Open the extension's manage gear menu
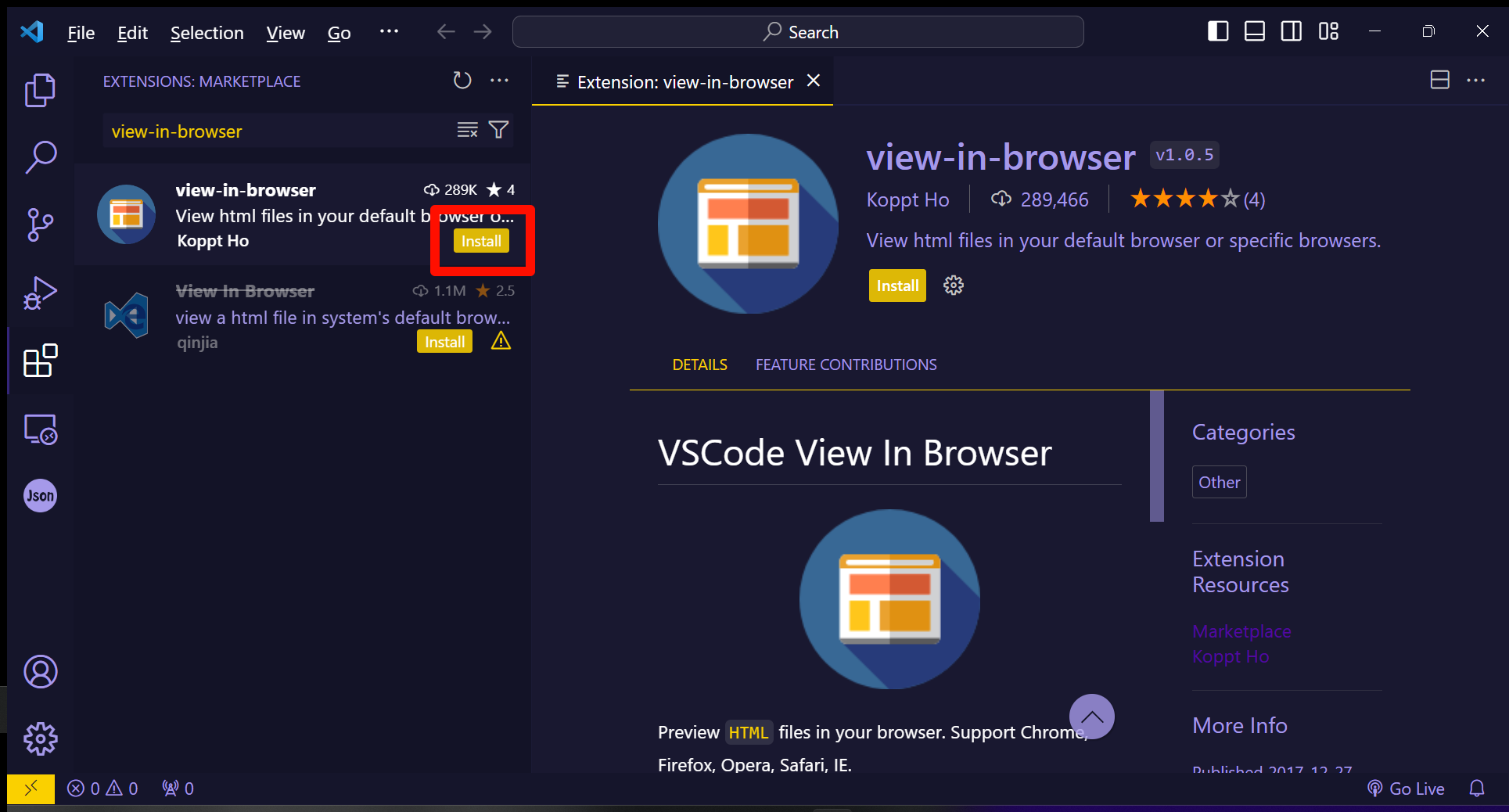 click(953, 286)
